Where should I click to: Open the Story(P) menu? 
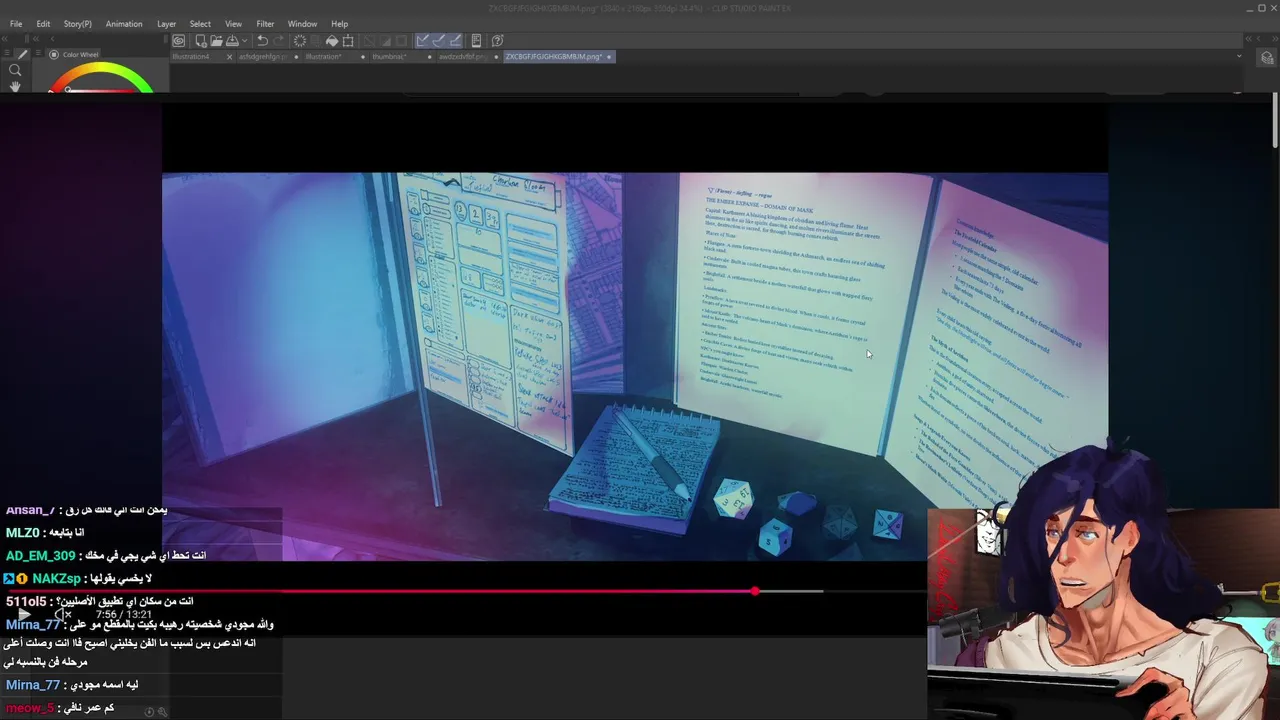point(77,24)
